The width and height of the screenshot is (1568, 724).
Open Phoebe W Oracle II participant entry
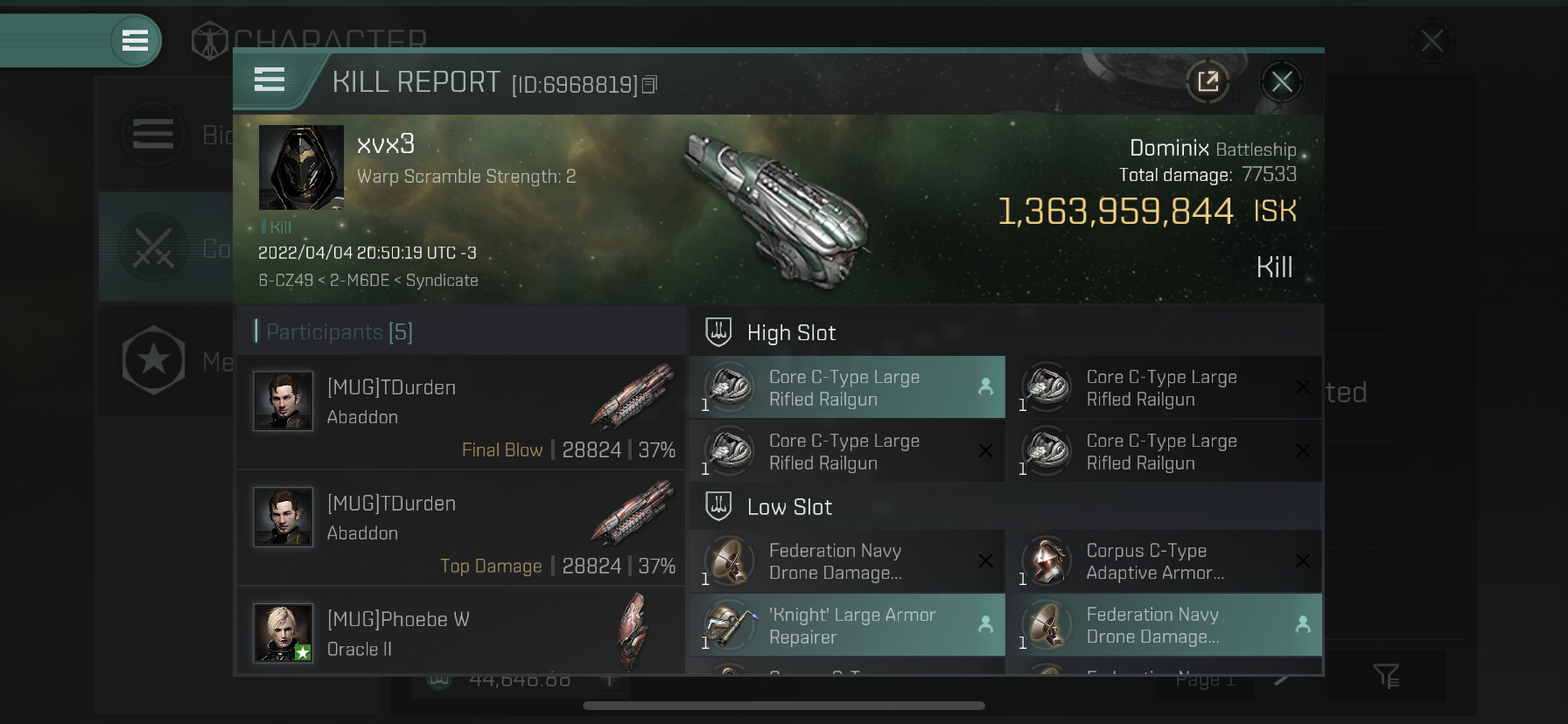point(461,633)
